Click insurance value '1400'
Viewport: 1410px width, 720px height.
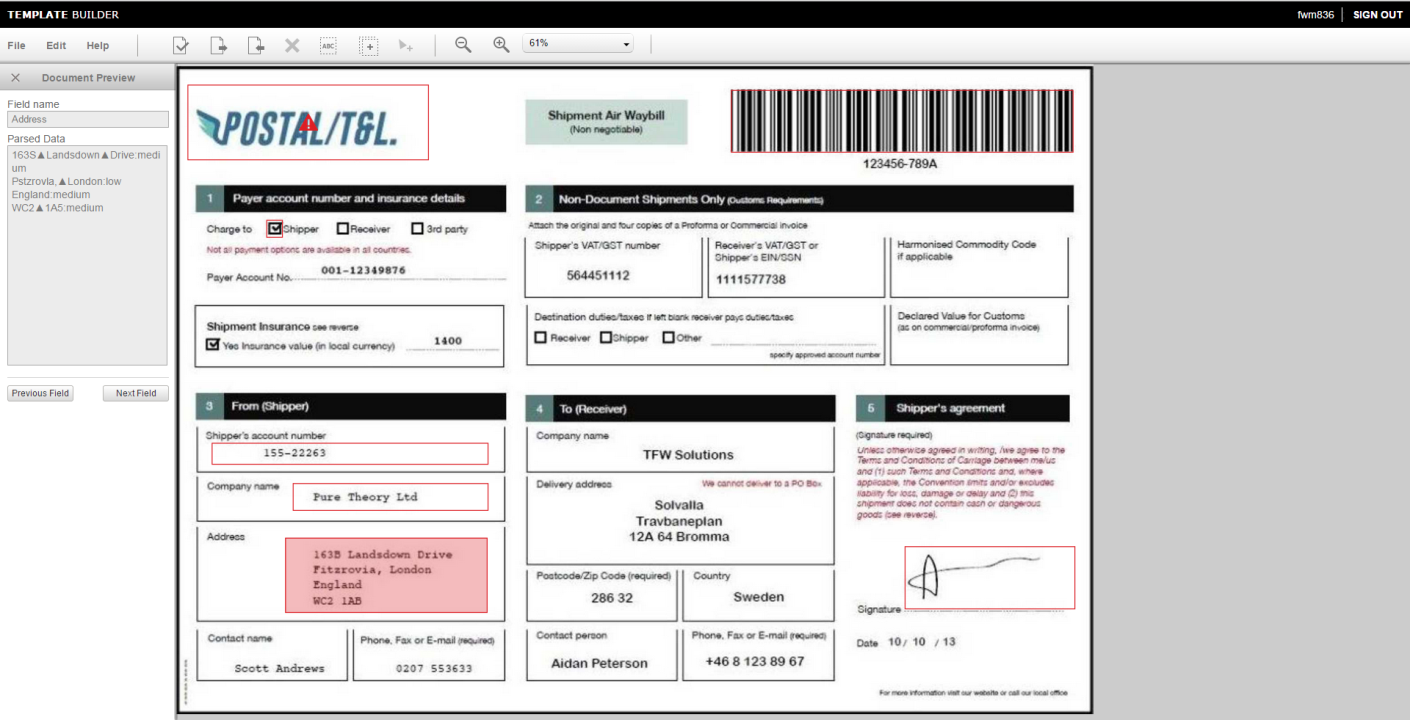(448, 341)
